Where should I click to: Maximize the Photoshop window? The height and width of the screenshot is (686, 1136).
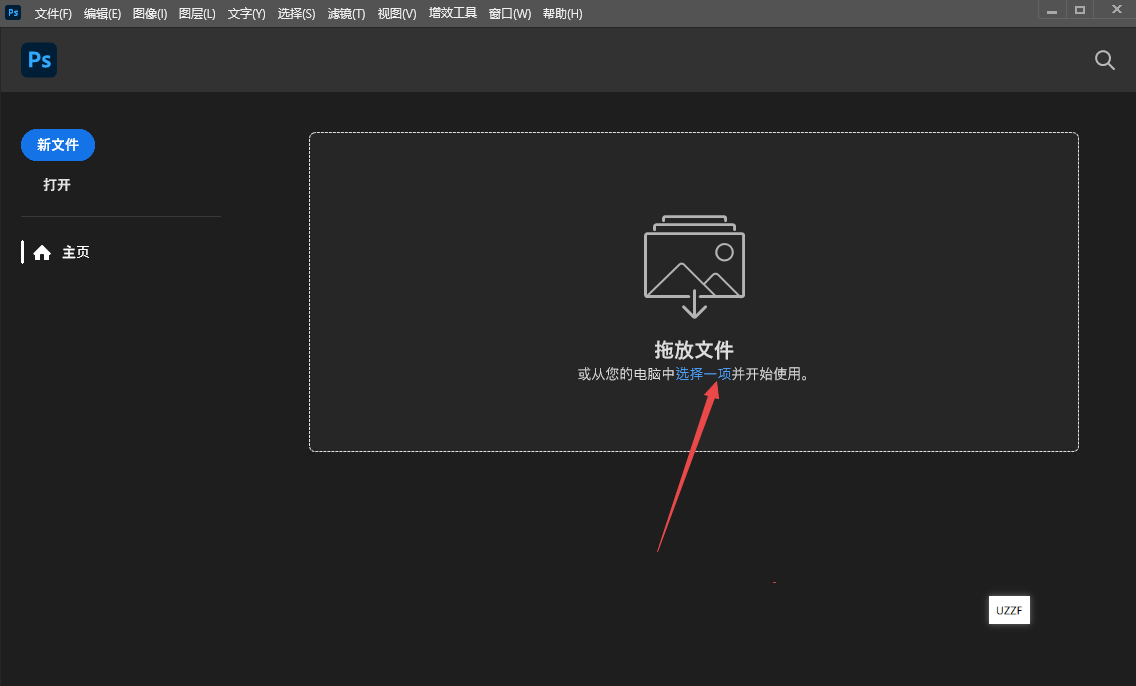(x=1080, y=9)
